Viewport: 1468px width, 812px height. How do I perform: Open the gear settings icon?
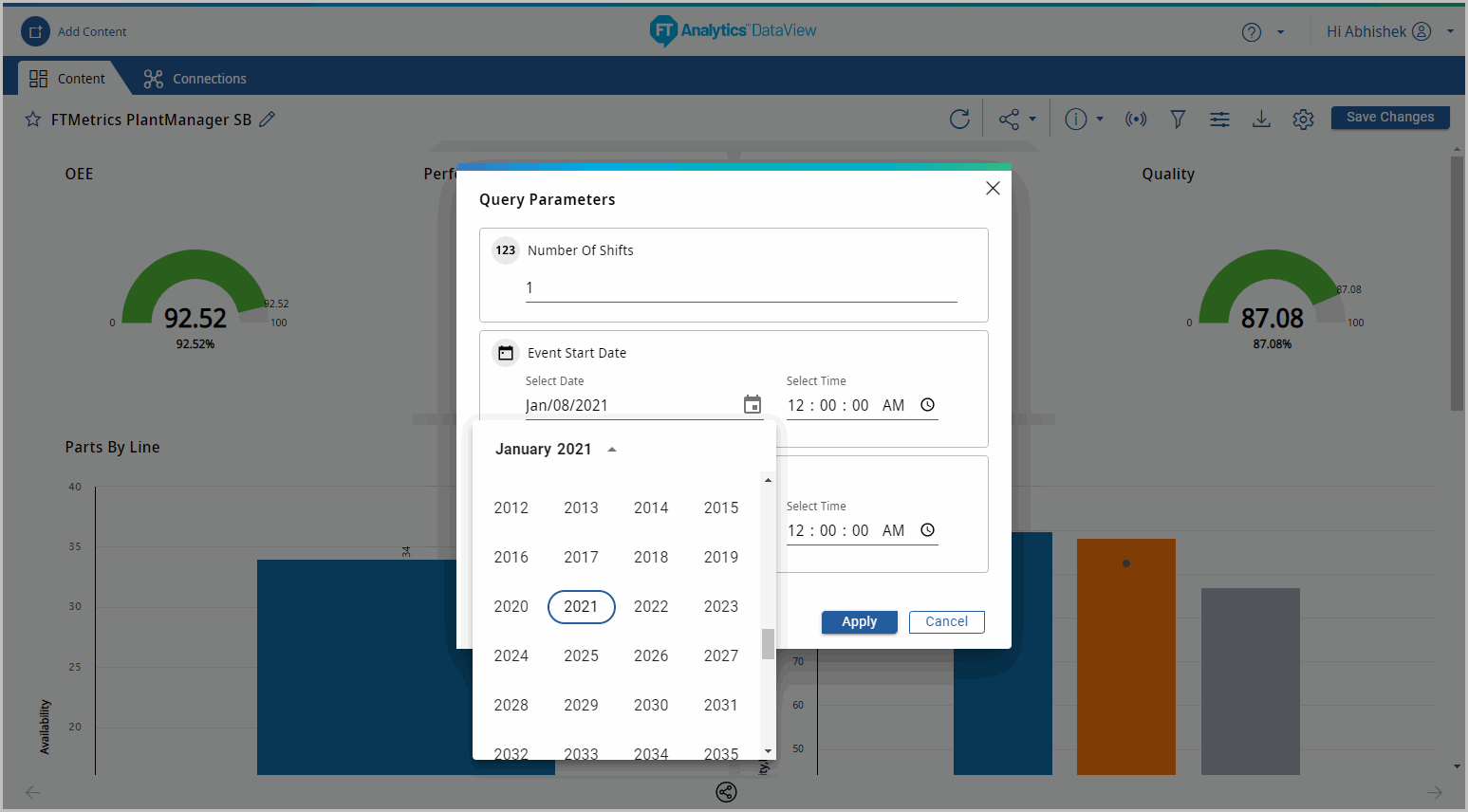click(1303, 119)
